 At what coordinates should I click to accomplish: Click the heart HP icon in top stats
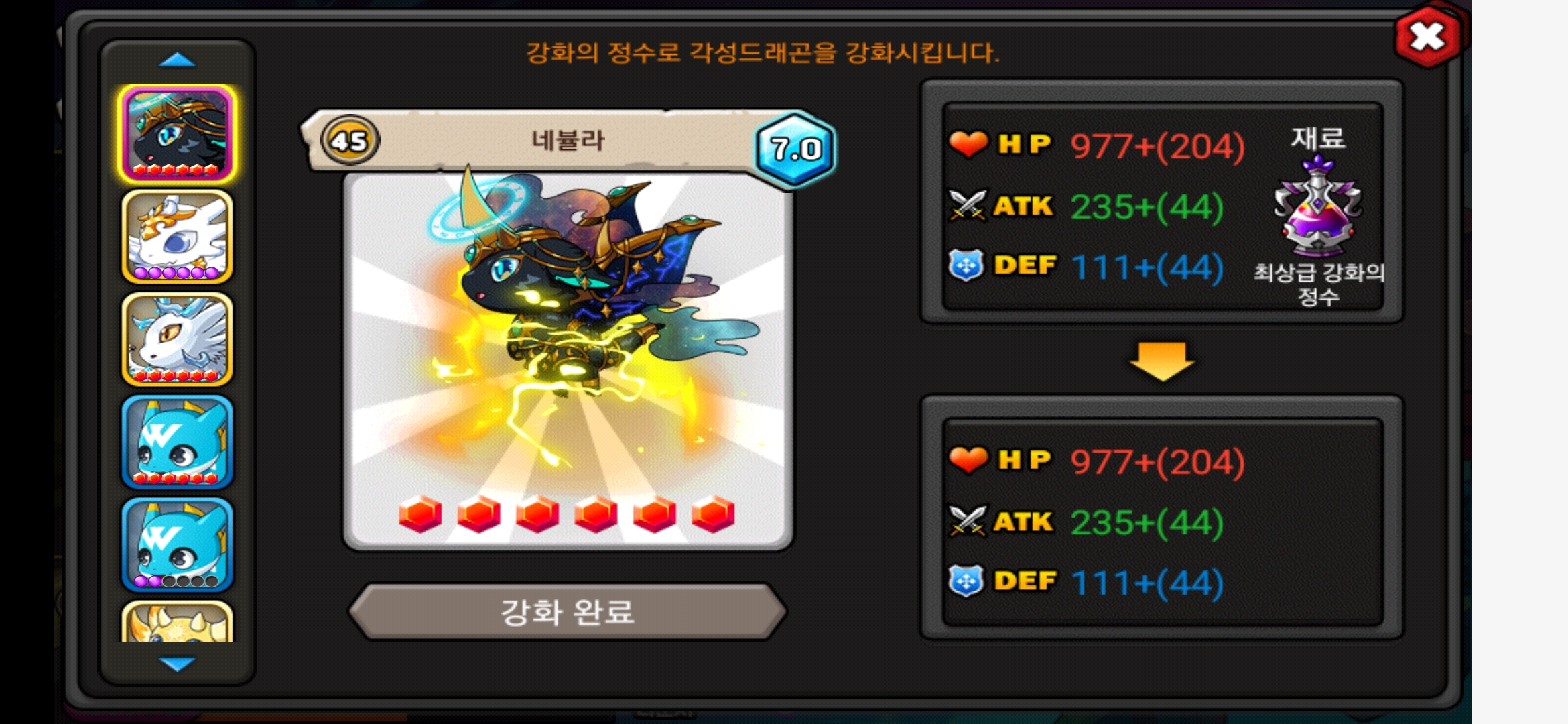(968, 143)
